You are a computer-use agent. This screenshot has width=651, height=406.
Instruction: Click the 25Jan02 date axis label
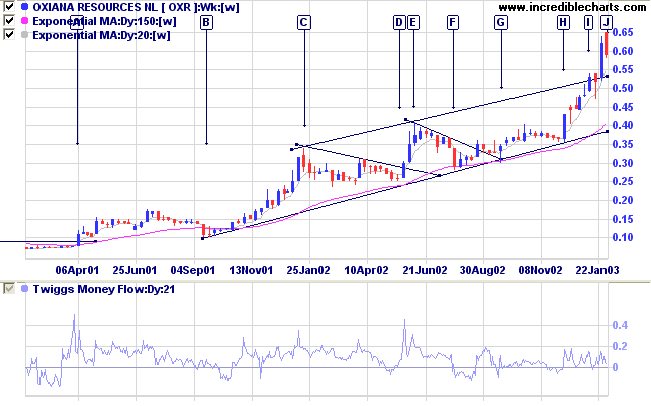tap(308, 271)
